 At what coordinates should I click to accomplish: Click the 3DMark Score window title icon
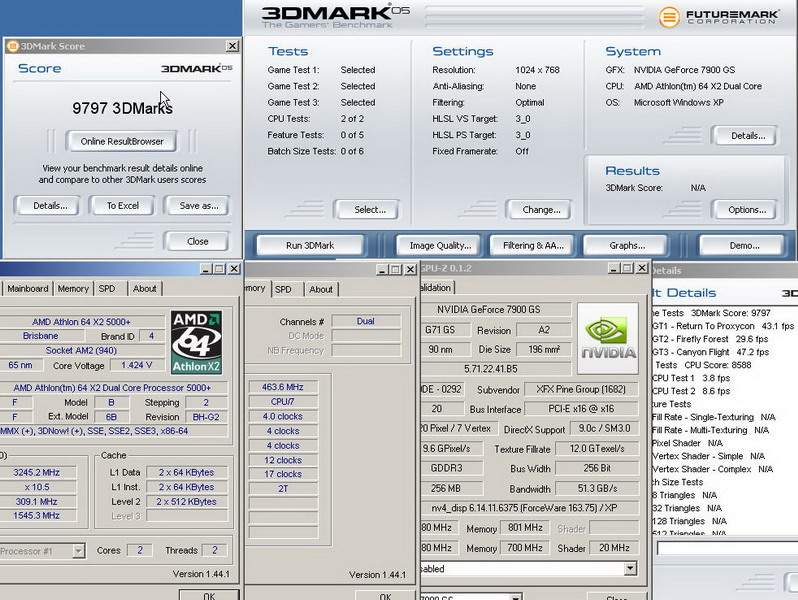click(13, 46)
